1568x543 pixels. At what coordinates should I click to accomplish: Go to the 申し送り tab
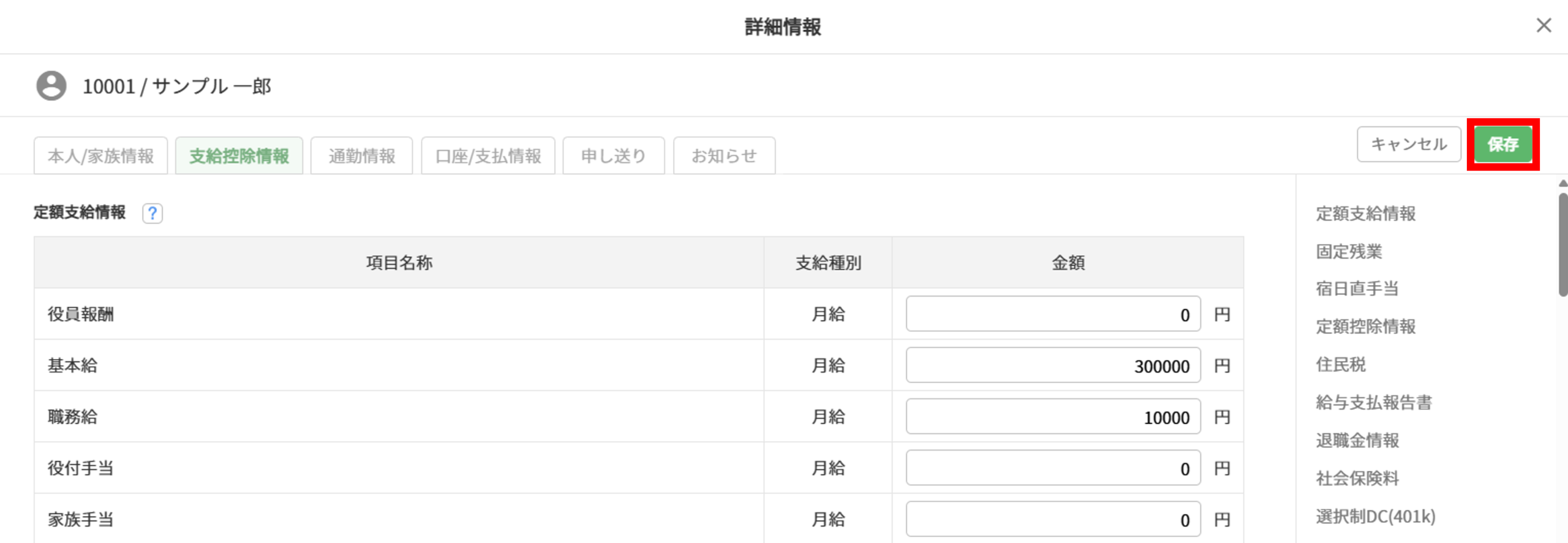pos(613,156)
